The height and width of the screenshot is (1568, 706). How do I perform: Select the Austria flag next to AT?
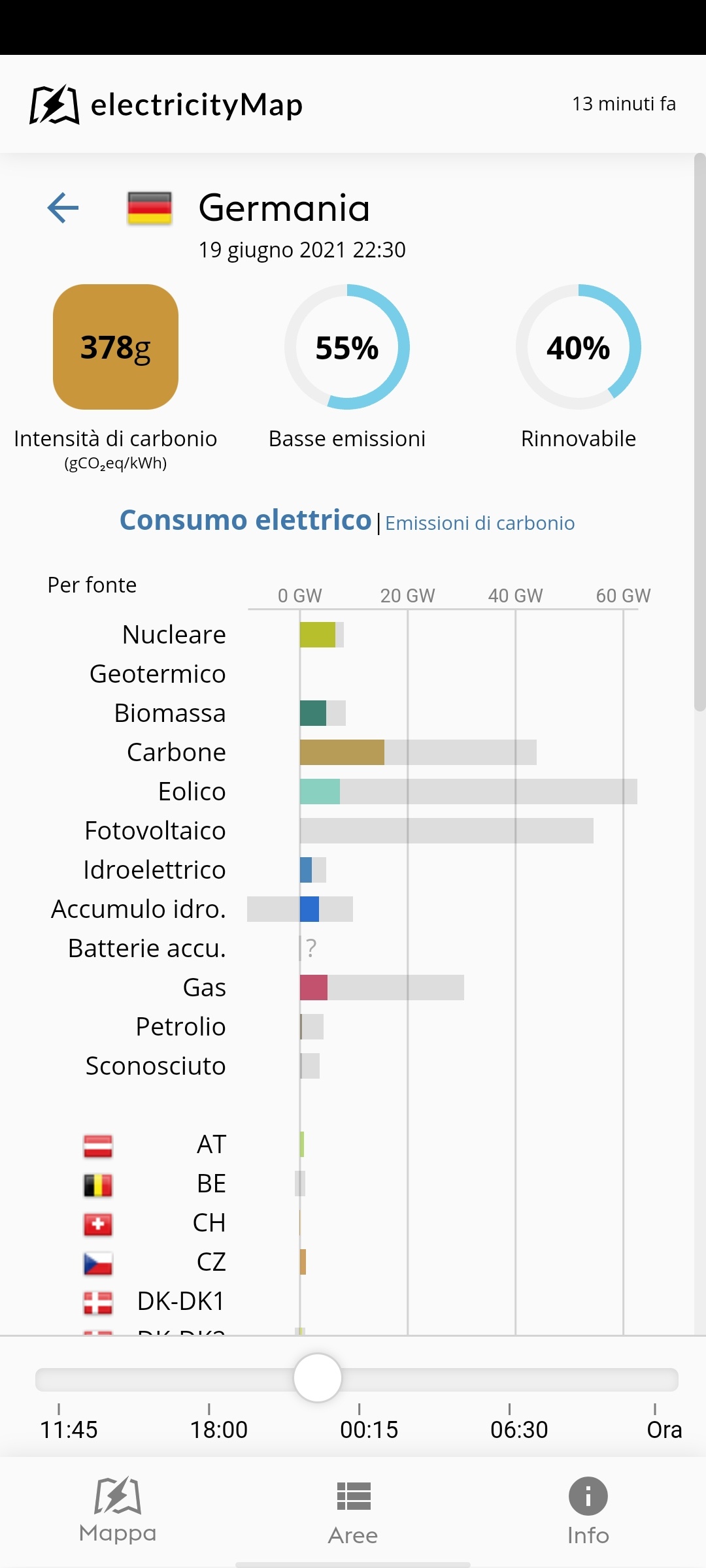click(98, 1146)
